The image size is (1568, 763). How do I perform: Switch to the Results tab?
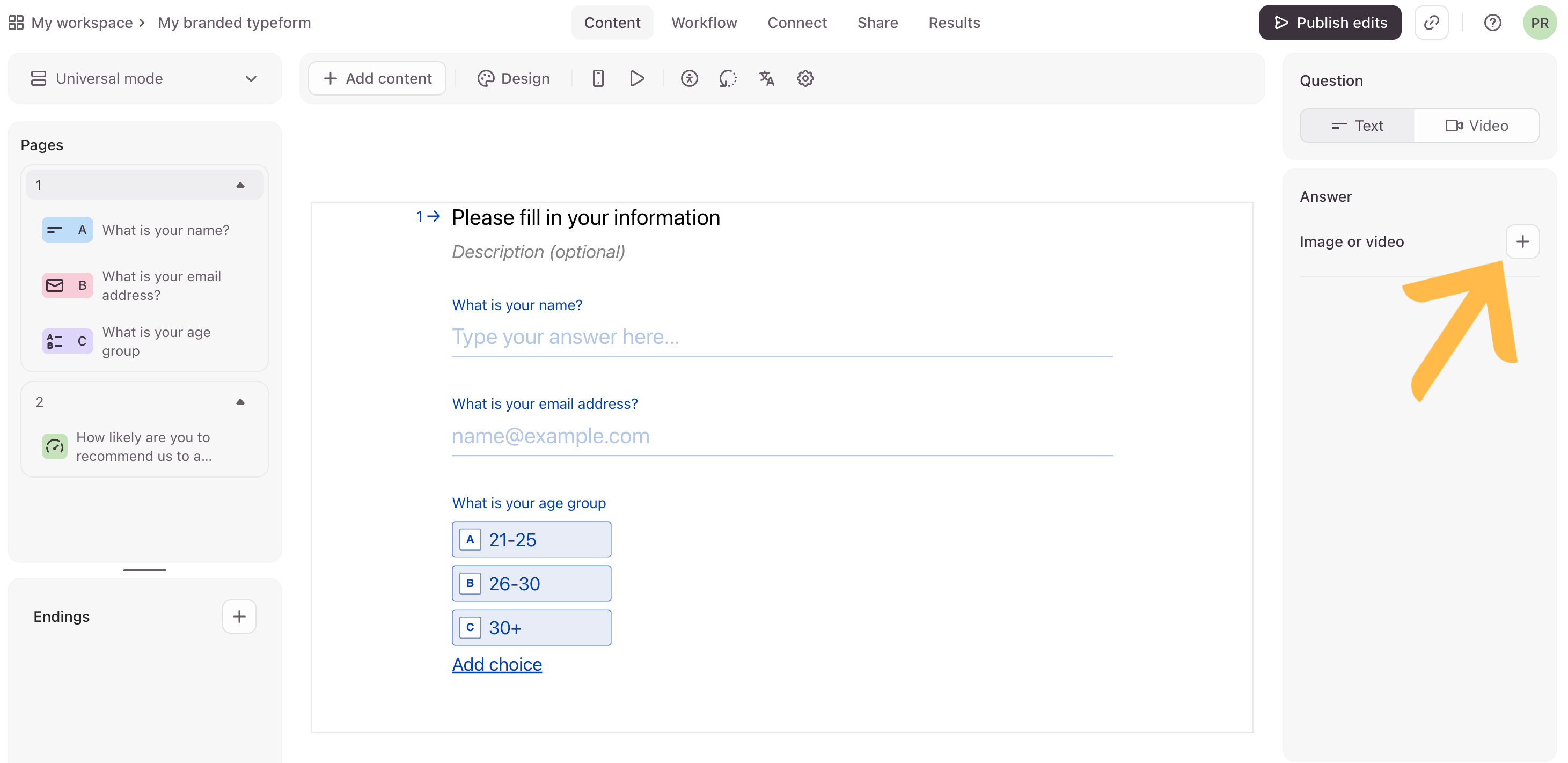(x=954, y=23)
